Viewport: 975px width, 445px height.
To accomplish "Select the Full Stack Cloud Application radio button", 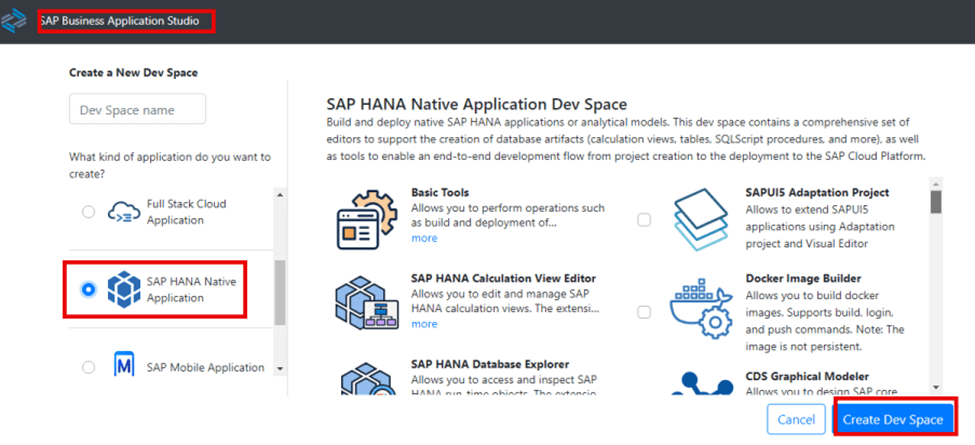I will tap(89, 212).
